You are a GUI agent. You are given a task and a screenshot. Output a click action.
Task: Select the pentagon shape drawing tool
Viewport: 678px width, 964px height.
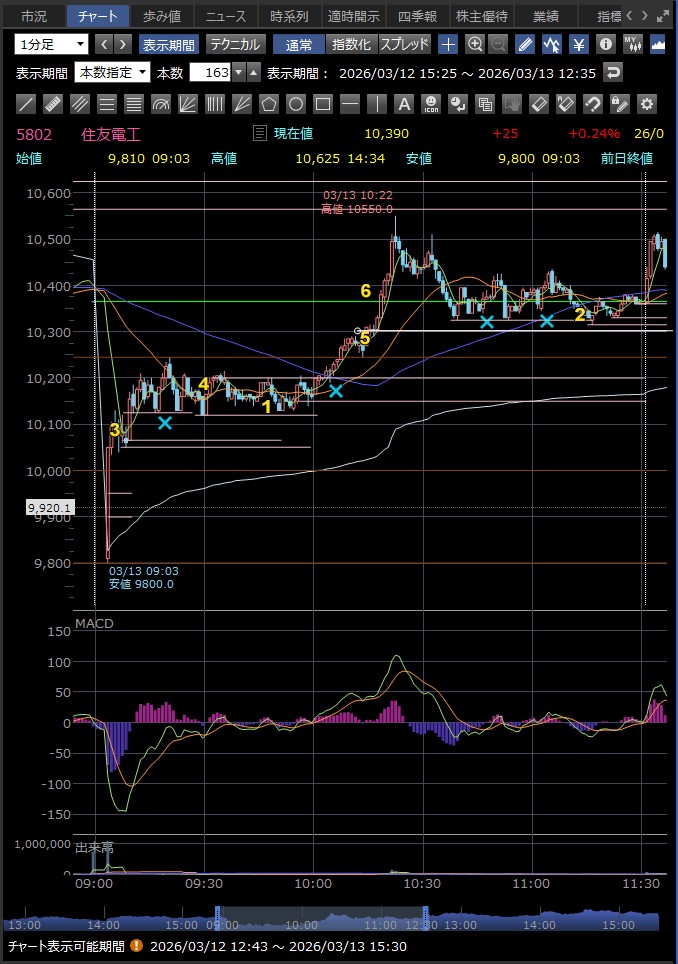268,103
